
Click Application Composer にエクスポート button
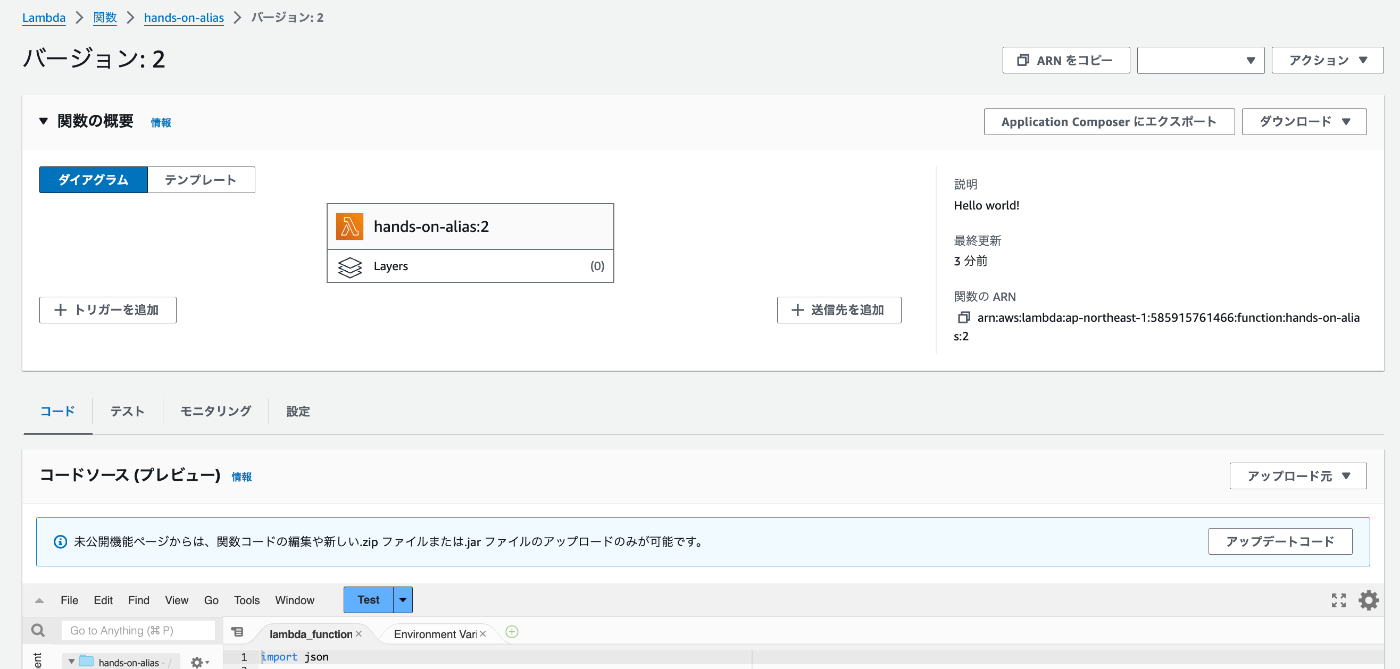click(1109, 122)
